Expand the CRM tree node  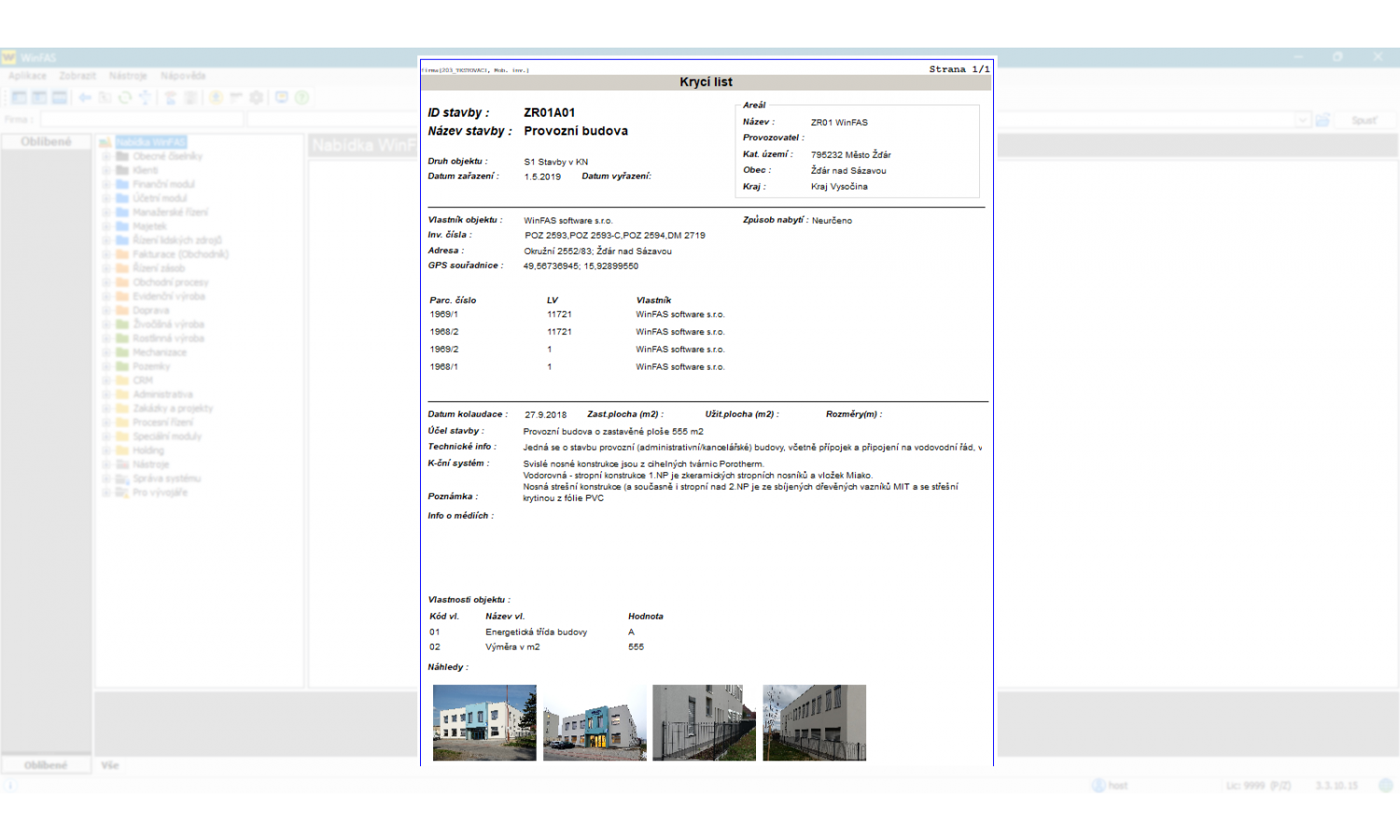[x=106, y=381]
